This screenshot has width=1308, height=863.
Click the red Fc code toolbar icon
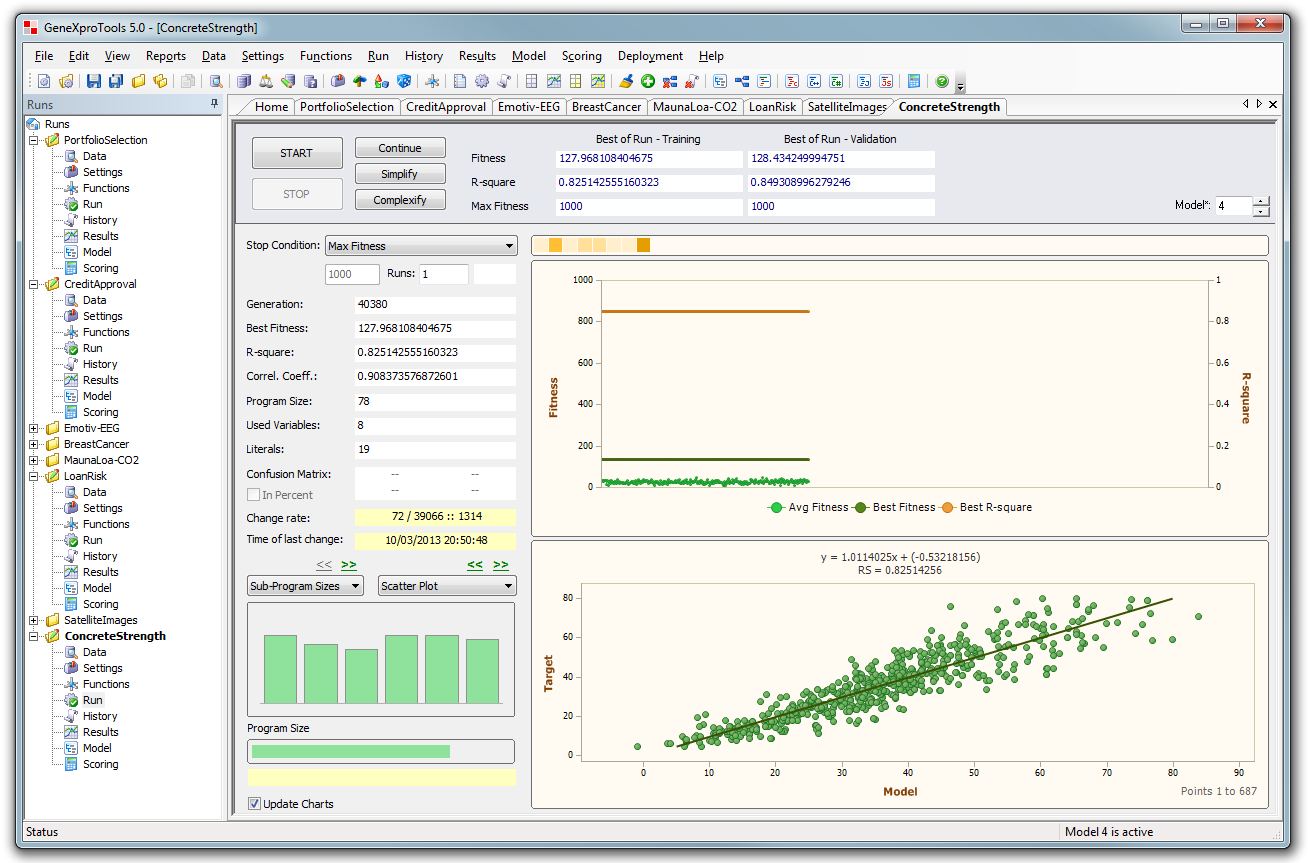click(x=792, y=81)
